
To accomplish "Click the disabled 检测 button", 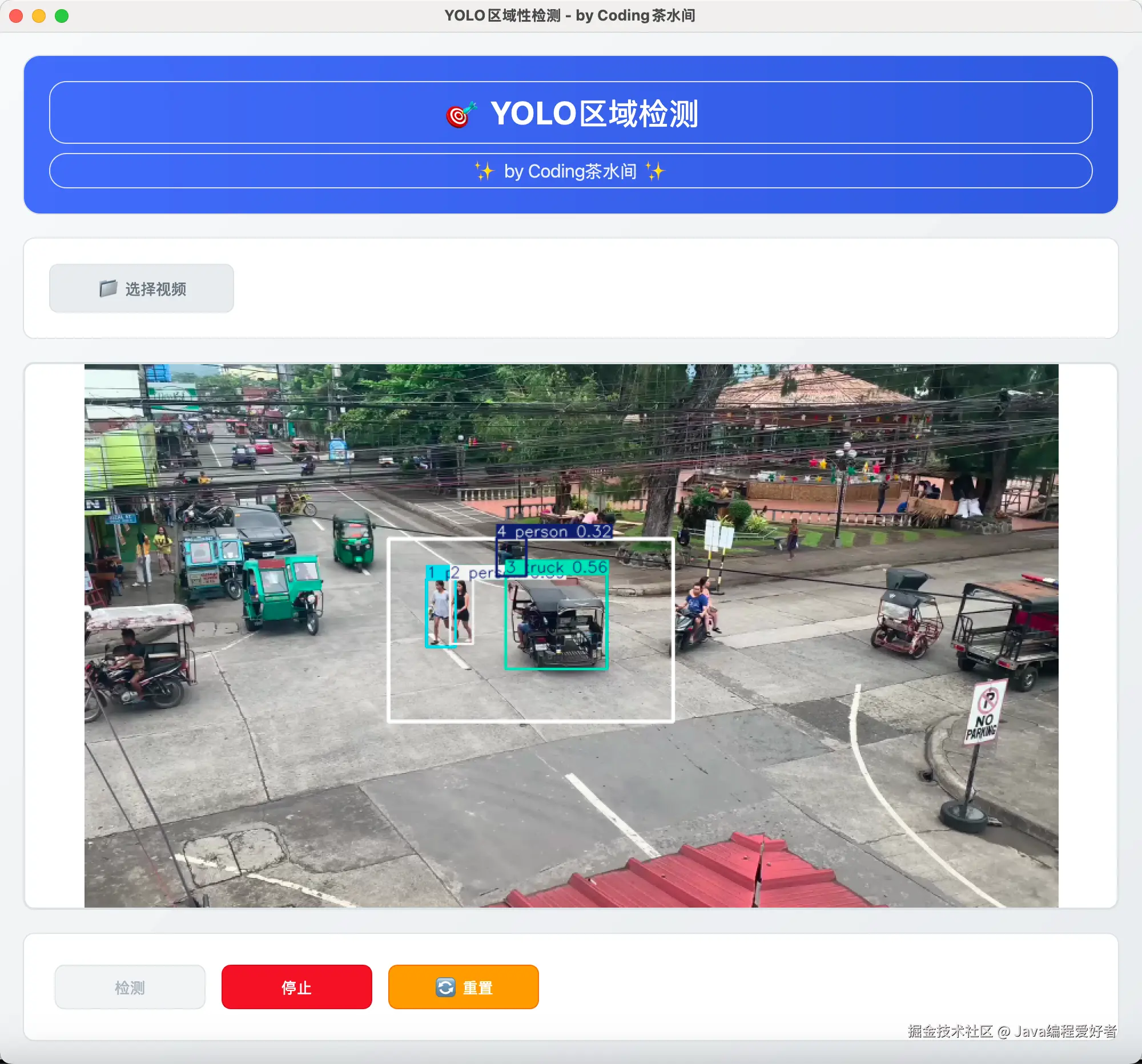I will (x=130, y=987).
